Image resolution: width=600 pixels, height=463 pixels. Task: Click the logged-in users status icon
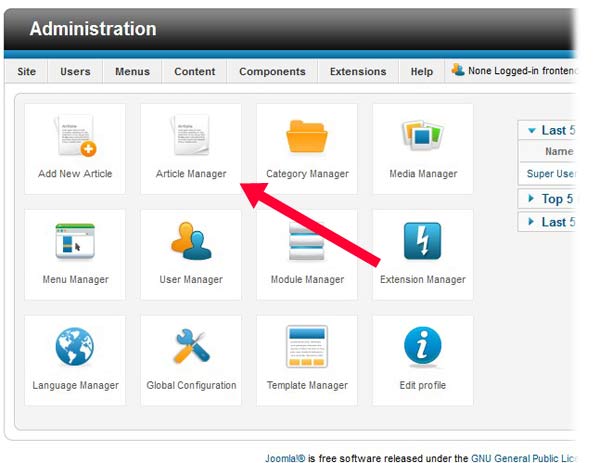point(458,70)
